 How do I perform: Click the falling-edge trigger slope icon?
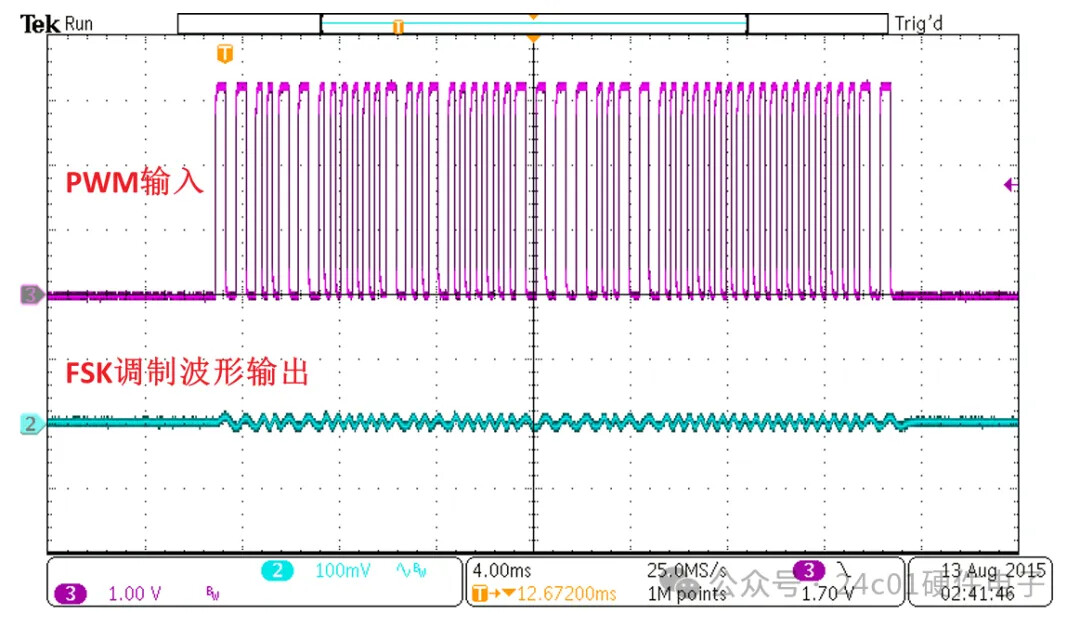pos(844,570)
